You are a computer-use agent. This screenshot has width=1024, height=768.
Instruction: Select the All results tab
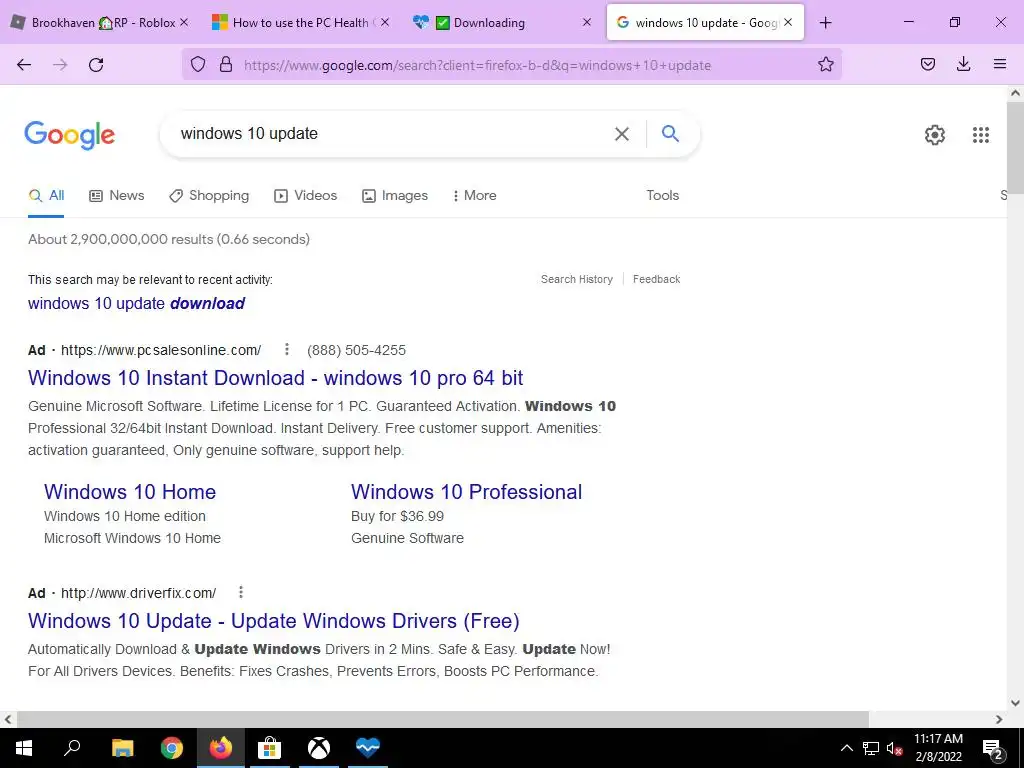tap(46, 195)
